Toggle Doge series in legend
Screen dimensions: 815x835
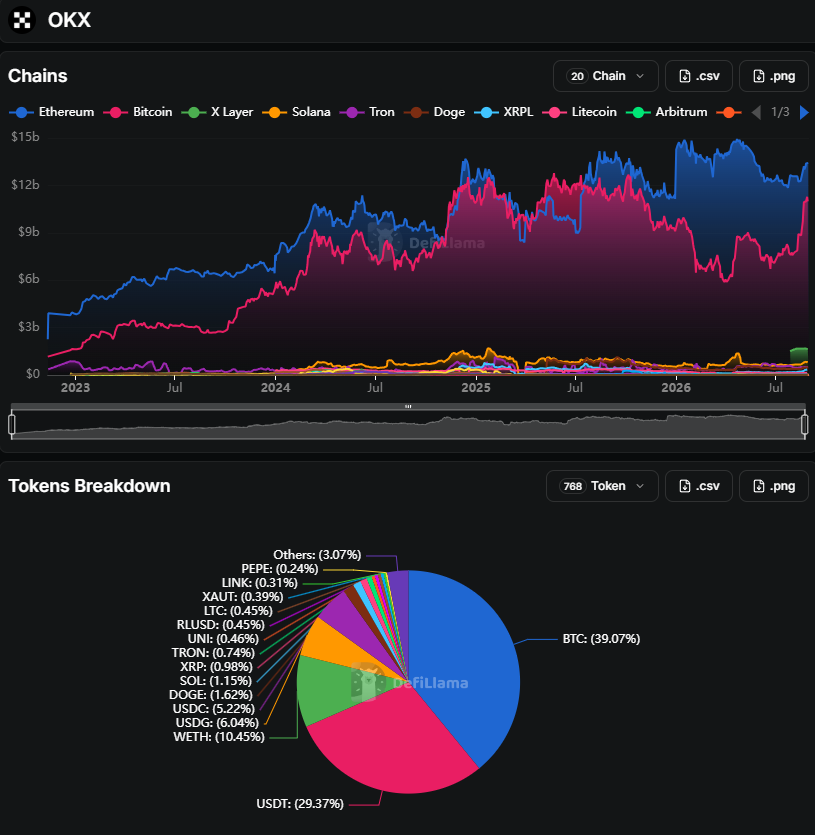coord(435,112)
